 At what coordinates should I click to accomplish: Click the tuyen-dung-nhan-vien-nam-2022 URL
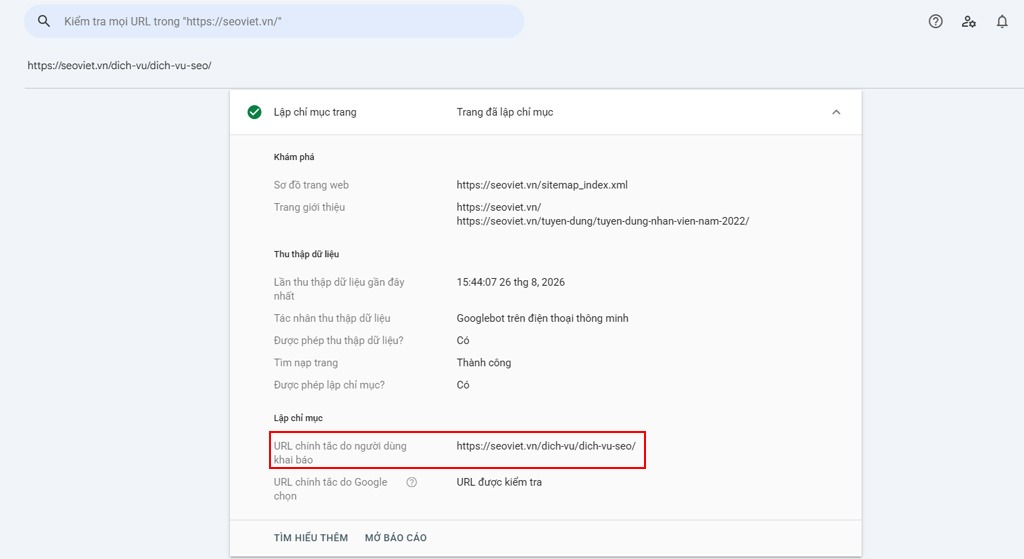pyautogui.click(x=603, y=221)
